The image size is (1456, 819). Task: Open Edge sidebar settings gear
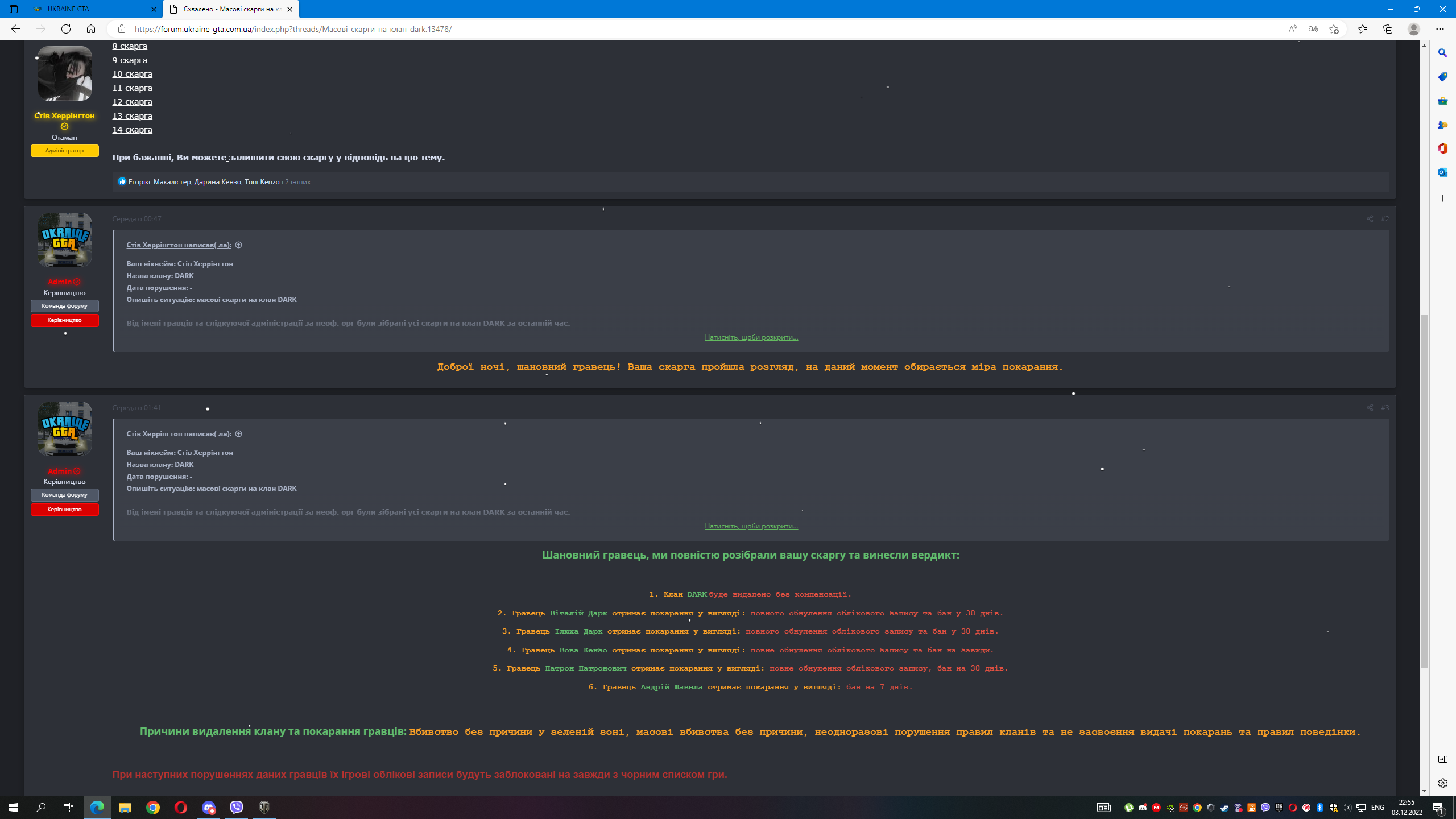click(x=1443, y=783)
